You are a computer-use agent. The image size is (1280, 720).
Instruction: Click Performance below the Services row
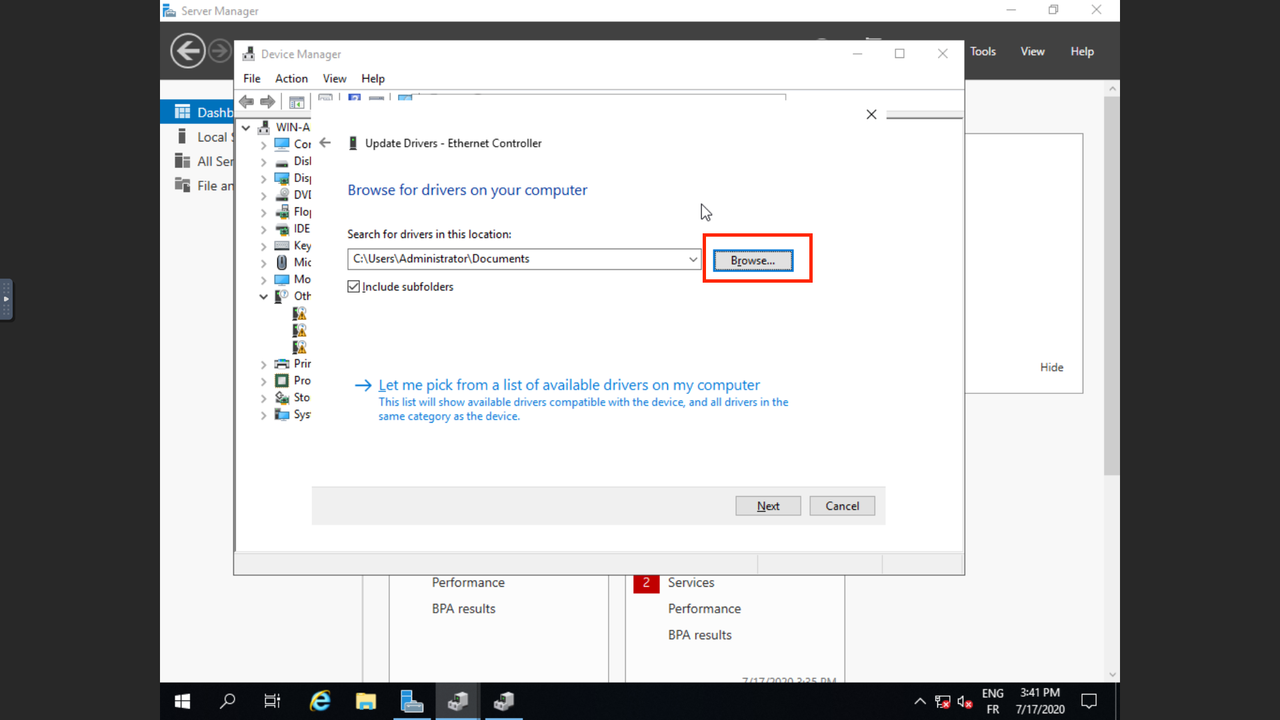point(704,608)
